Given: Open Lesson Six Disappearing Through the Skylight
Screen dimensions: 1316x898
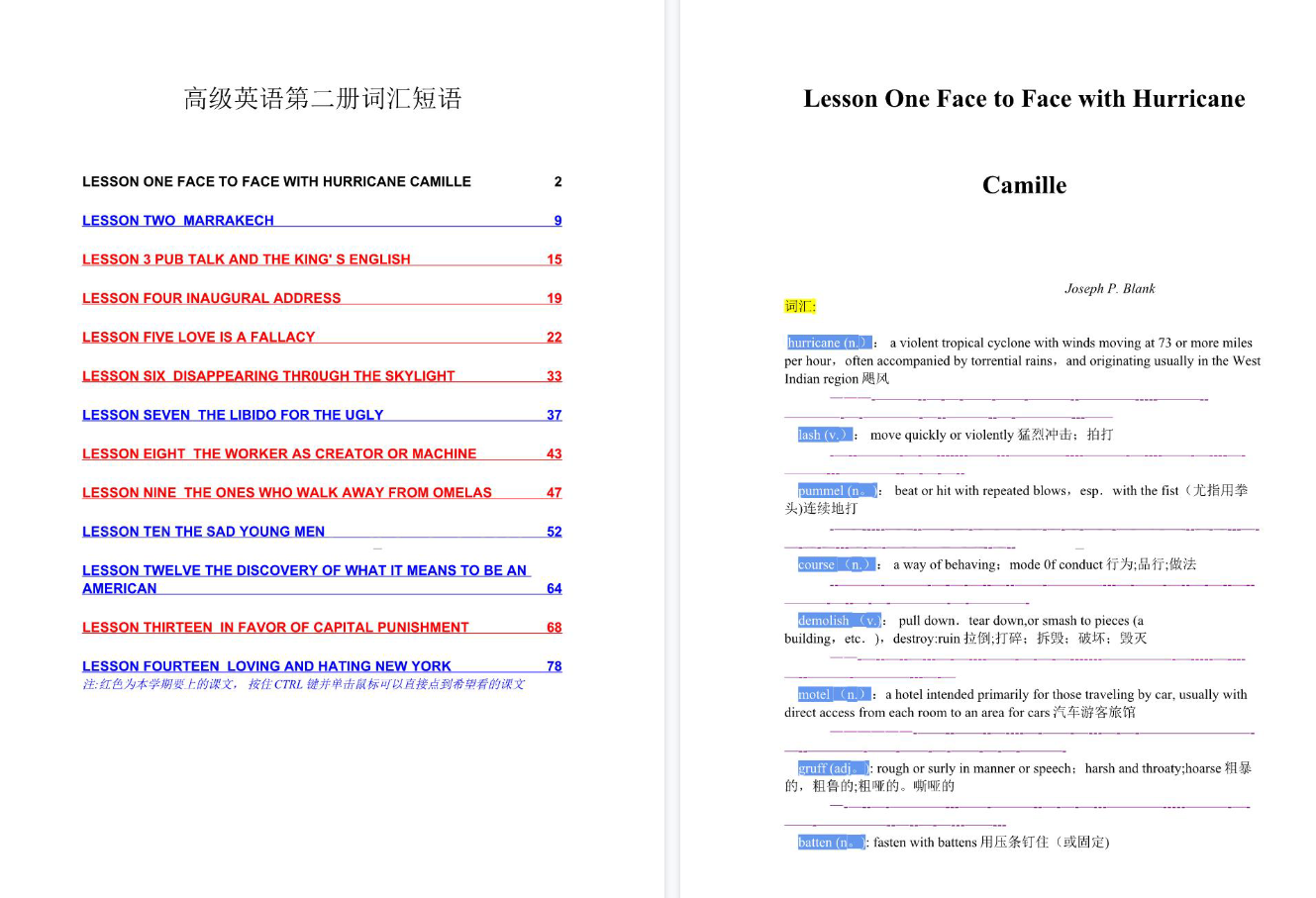Looking at the screenshot, I should pyautogui.click(x=268, y=376).
